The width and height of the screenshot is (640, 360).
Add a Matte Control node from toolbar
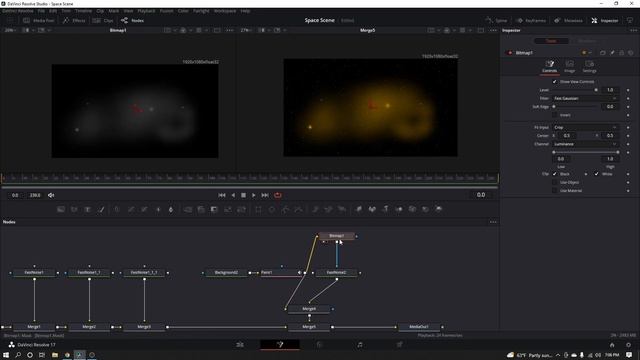coord(214,209)
